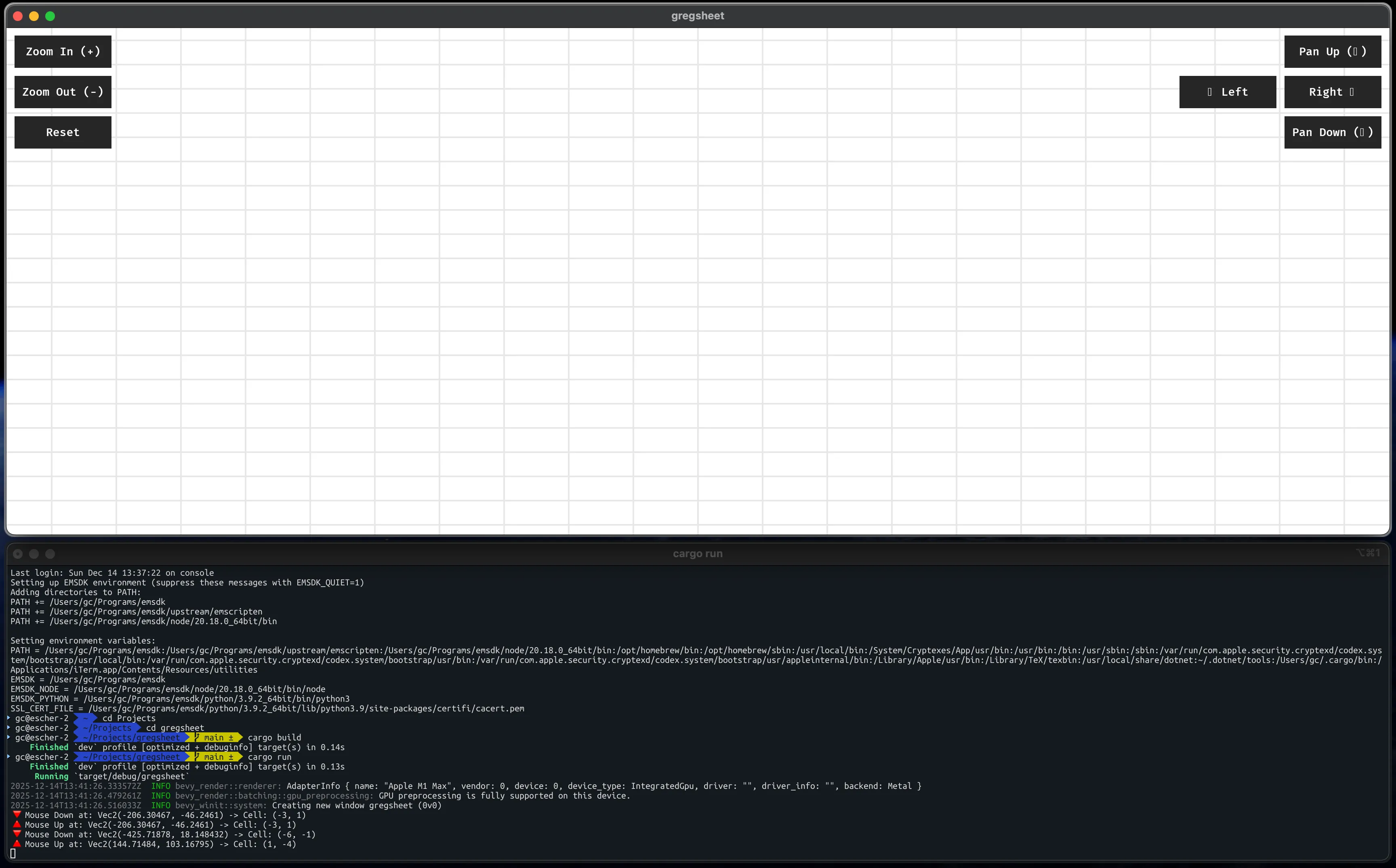Screen dimensions: 1396x868
Task: Click the gregsheet window title
Action: pos(697,15)
